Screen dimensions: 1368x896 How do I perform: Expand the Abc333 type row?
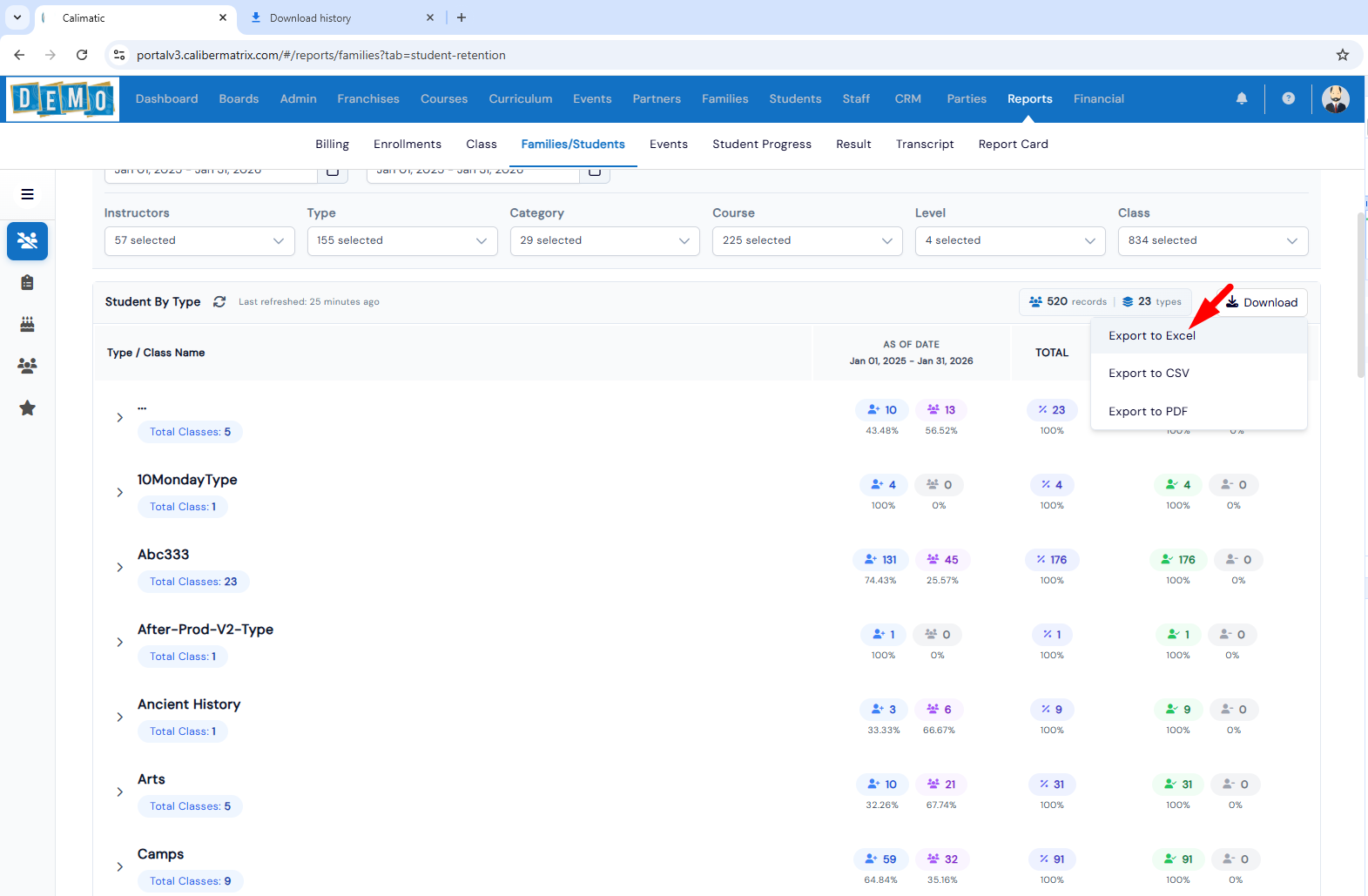120,568
